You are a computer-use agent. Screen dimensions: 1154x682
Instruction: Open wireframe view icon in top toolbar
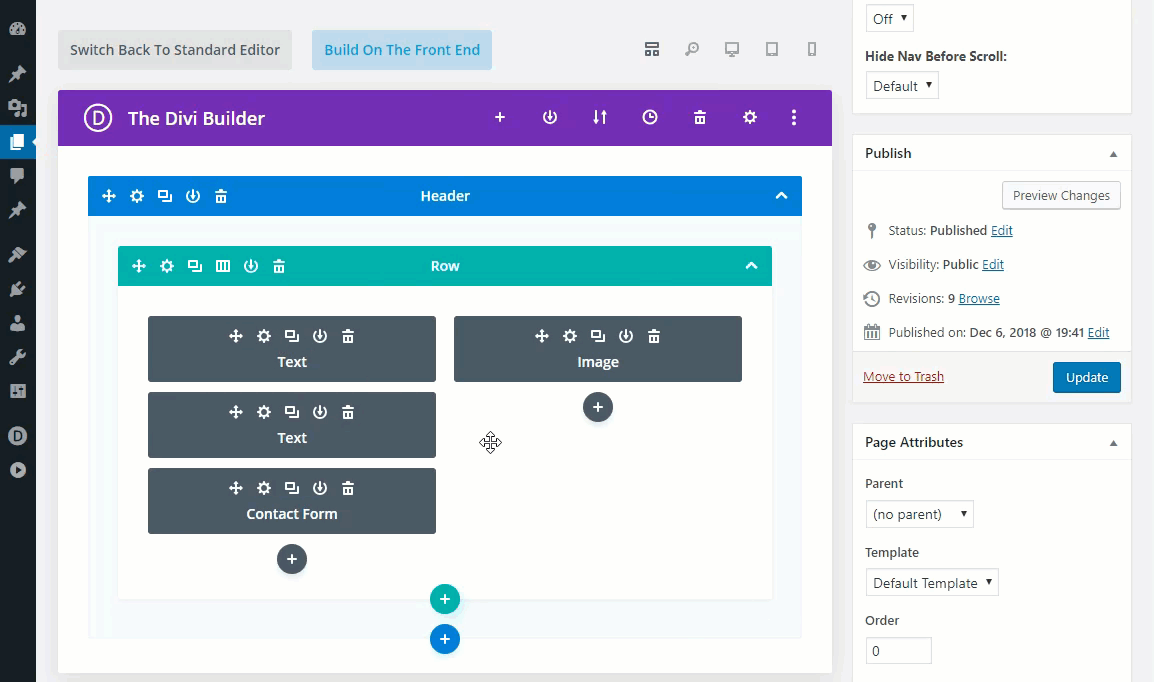click(651, 49)
